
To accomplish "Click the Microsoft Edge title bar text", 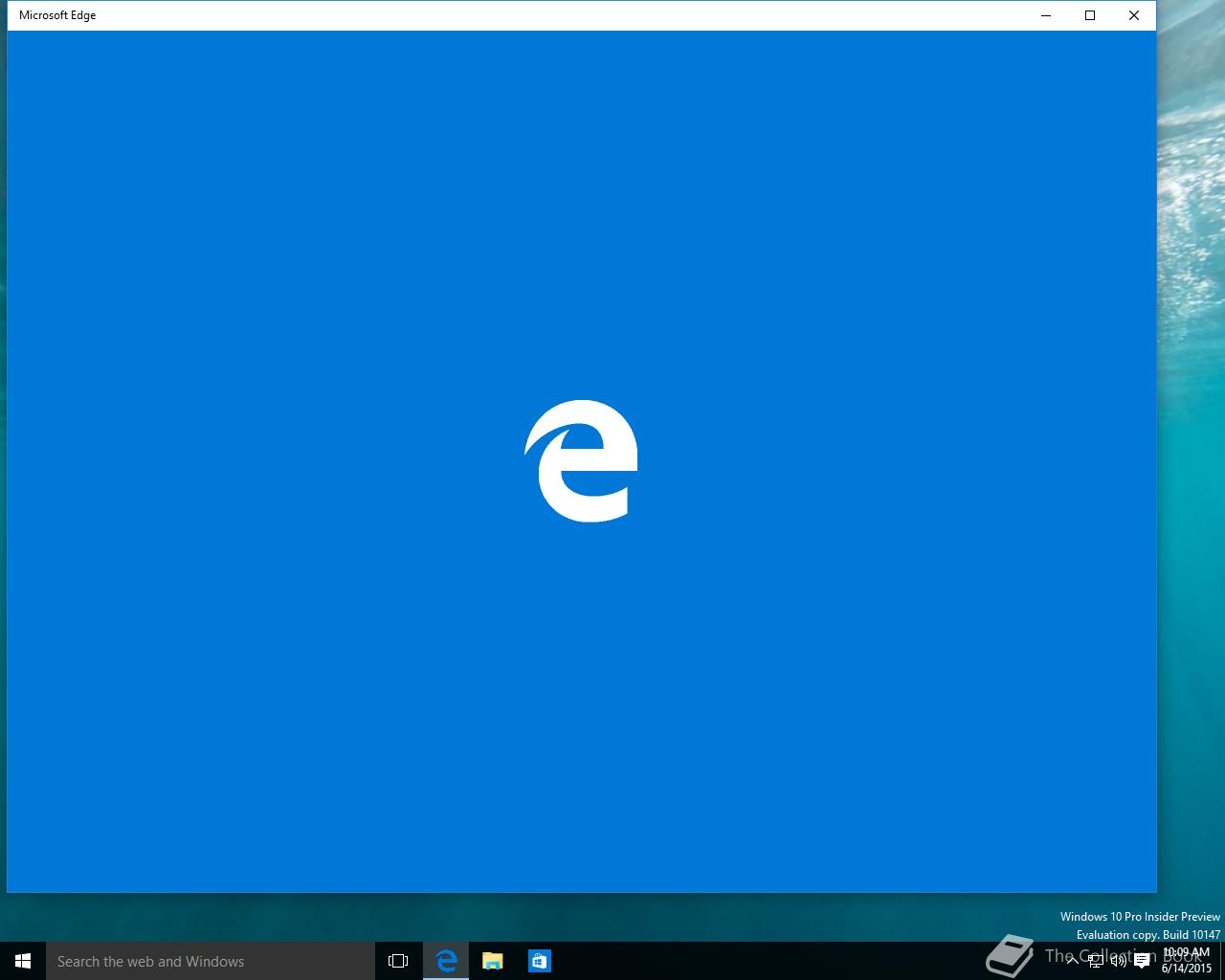I will [x=57, y=15].
